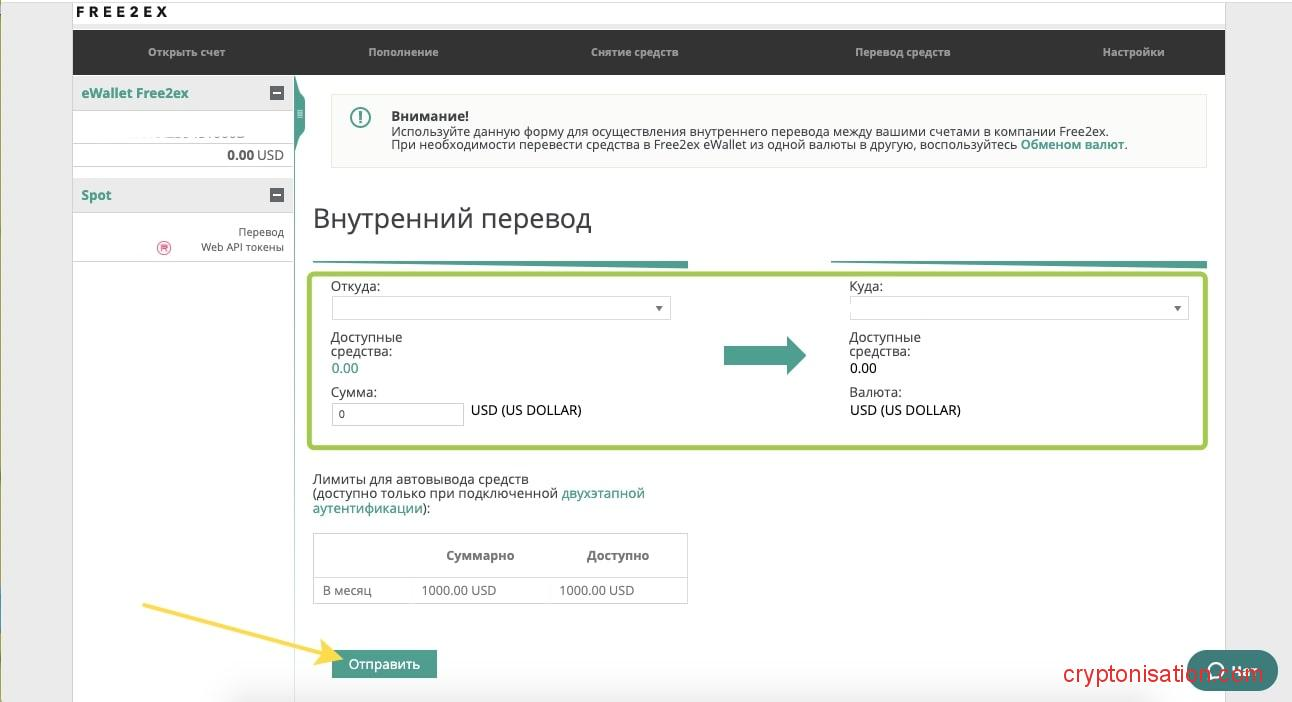The height and width of the screenshot is (702, 1292).
Task: Collapse the eWallet Free2ex panel
Action: coord(277,93)
